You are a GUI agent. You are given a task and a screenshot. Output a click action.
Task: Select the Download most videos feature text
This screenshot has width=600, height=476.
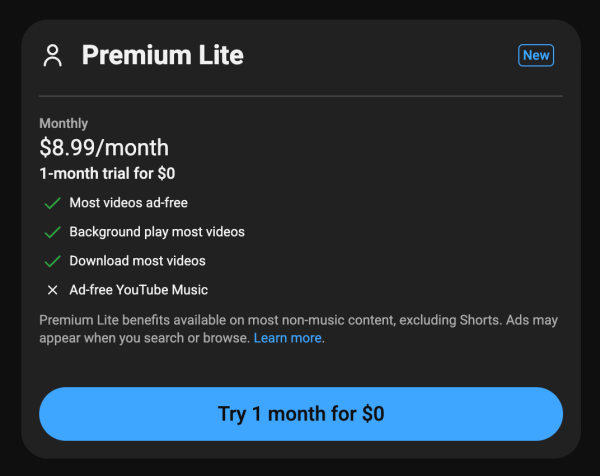[137, 261]
